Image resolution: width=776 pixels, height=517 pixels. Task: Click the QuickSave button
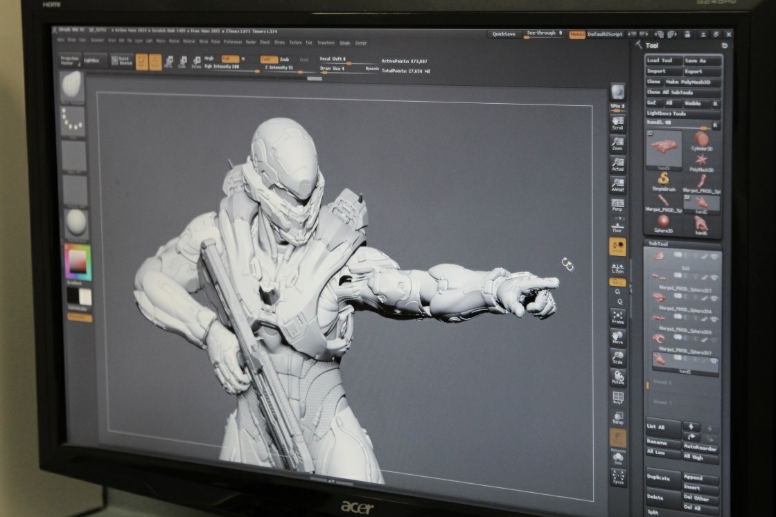click(x=504, y=34)
